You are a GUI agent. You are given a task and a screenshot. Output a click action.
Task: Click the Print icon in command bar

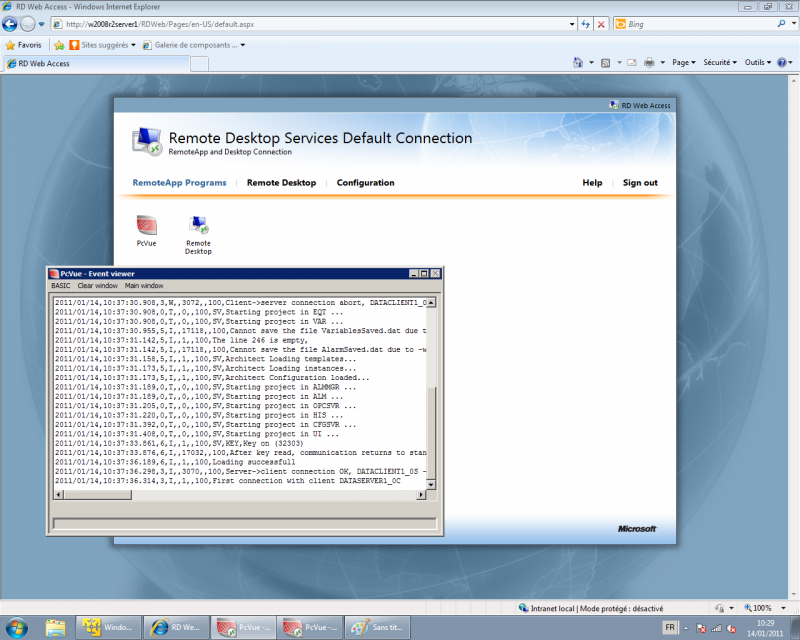coord(649,63)
